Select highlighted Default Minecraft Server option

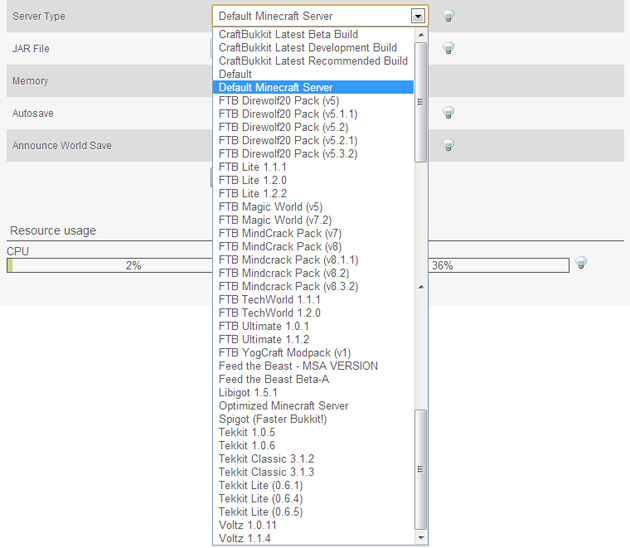313,87
